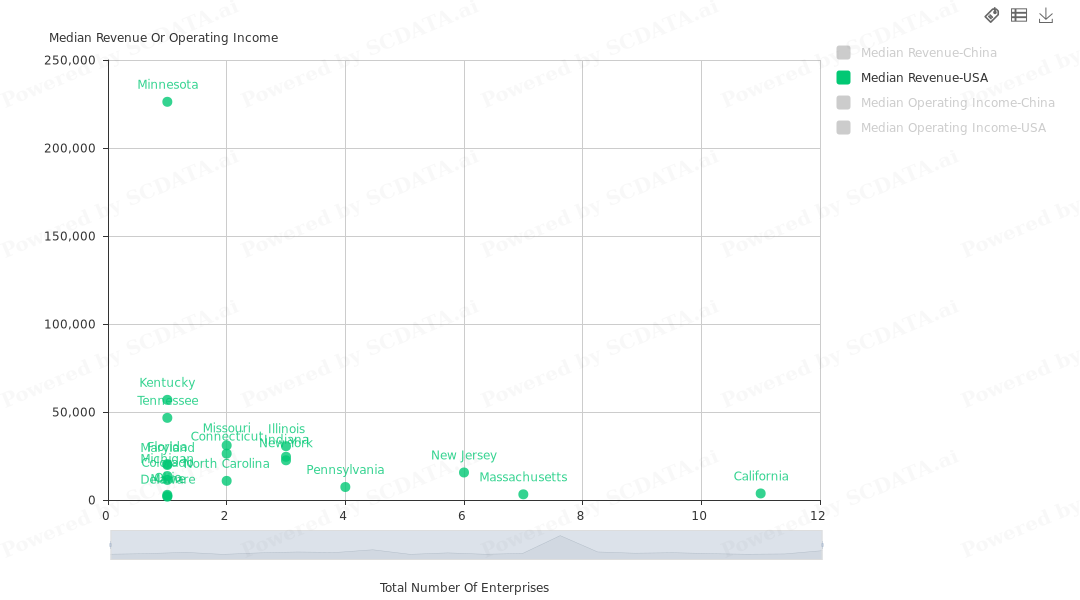1080x600 pixels.
Task: Show the Median Operating Income-China series
Action: click(957, 103)
